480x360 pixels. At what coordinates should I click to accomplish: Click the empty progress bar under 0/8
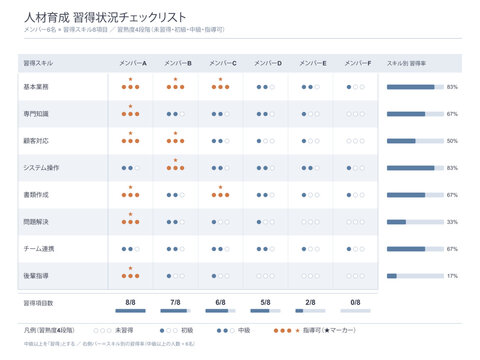tap(355, 311)
